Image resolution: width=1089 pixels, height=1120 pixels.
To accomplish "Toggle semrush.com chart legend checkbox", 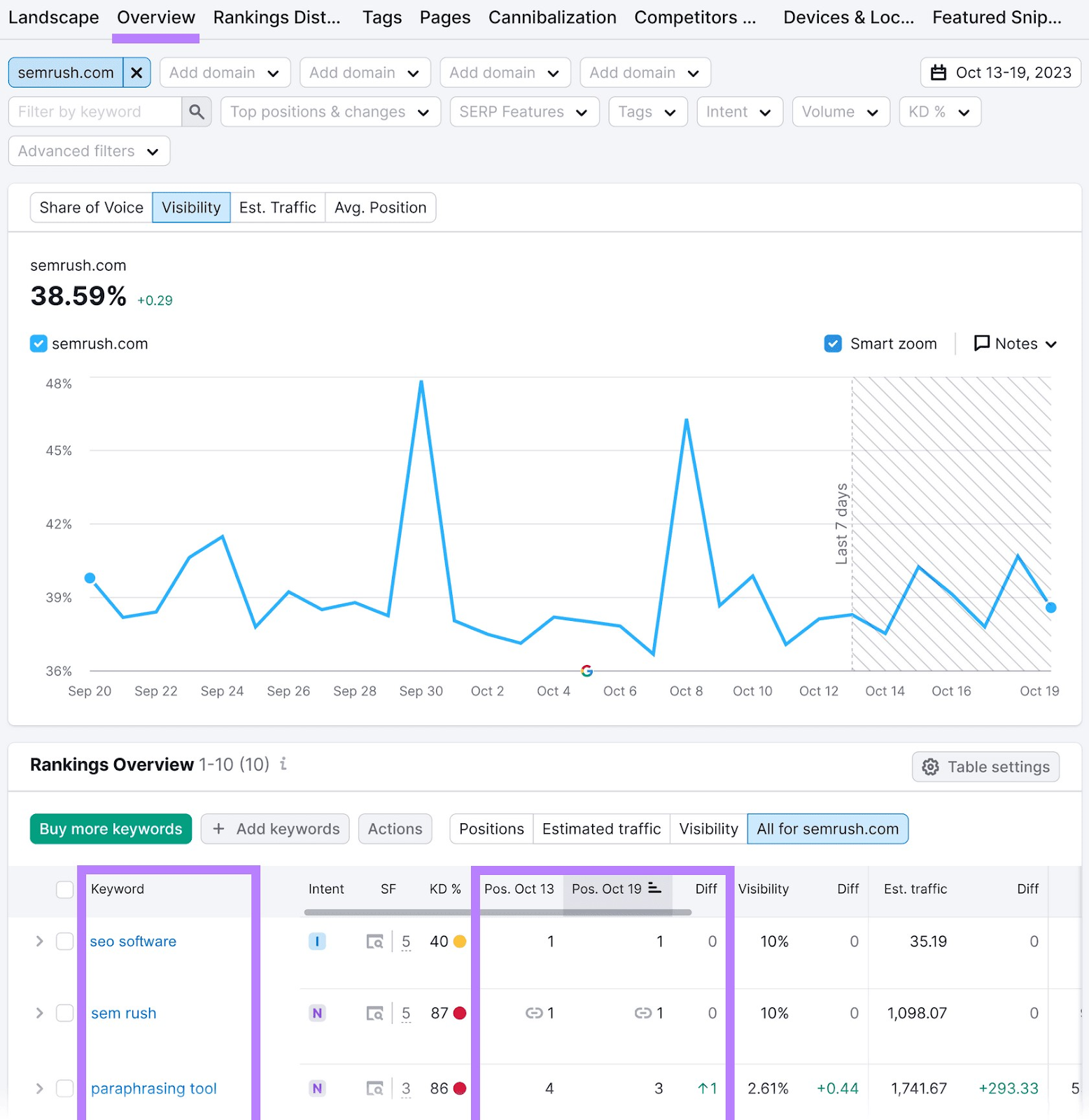I will pyautogui.click(x=38, y=344).
